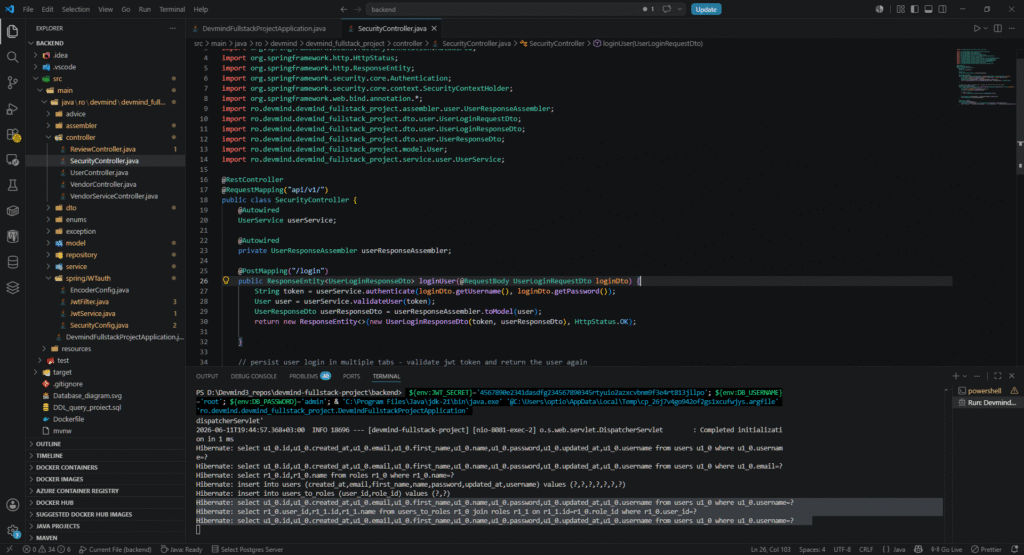
Task: Close the SecurityController.java tab
Action: pos(434,28)
